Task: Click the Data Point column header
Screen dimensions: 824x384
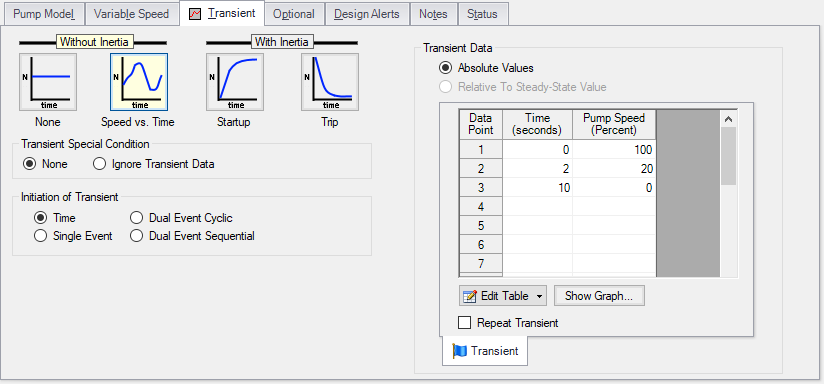Action: tap(481, 124)
